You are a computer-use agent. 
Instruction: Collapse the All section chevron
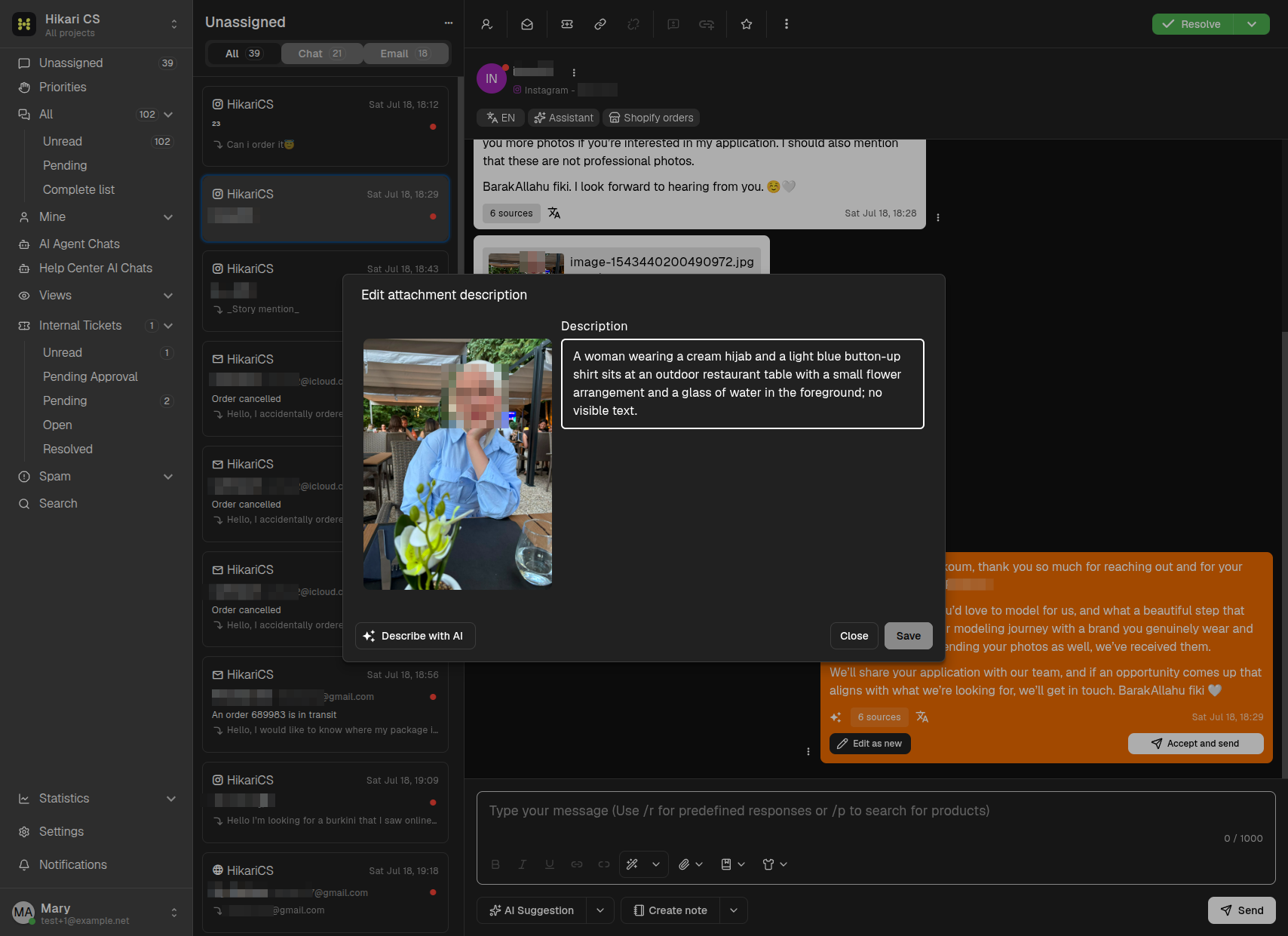pyautogui.click(x=168, y=115)
